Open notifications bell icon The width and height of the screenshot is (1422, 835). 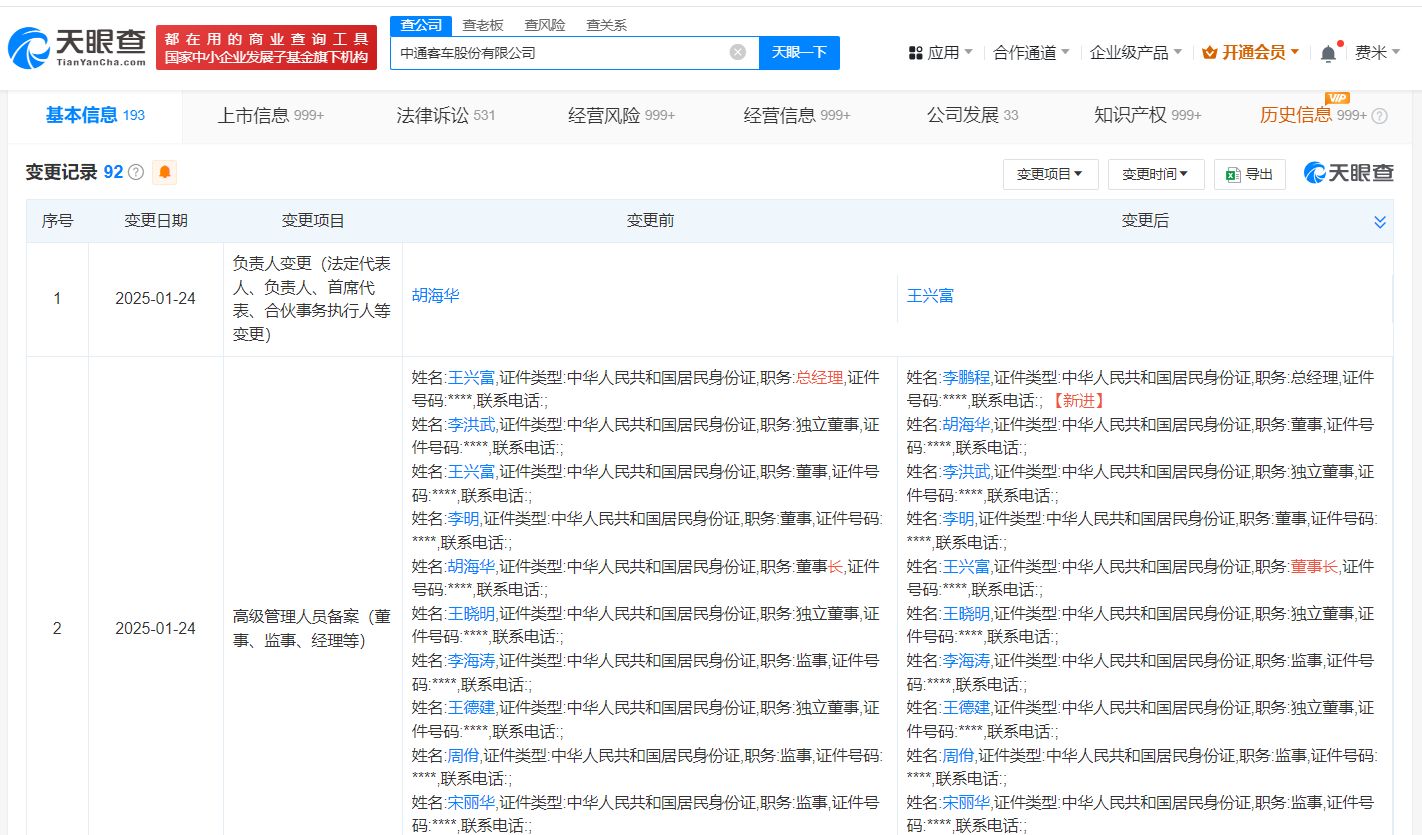coord(1327,53)
